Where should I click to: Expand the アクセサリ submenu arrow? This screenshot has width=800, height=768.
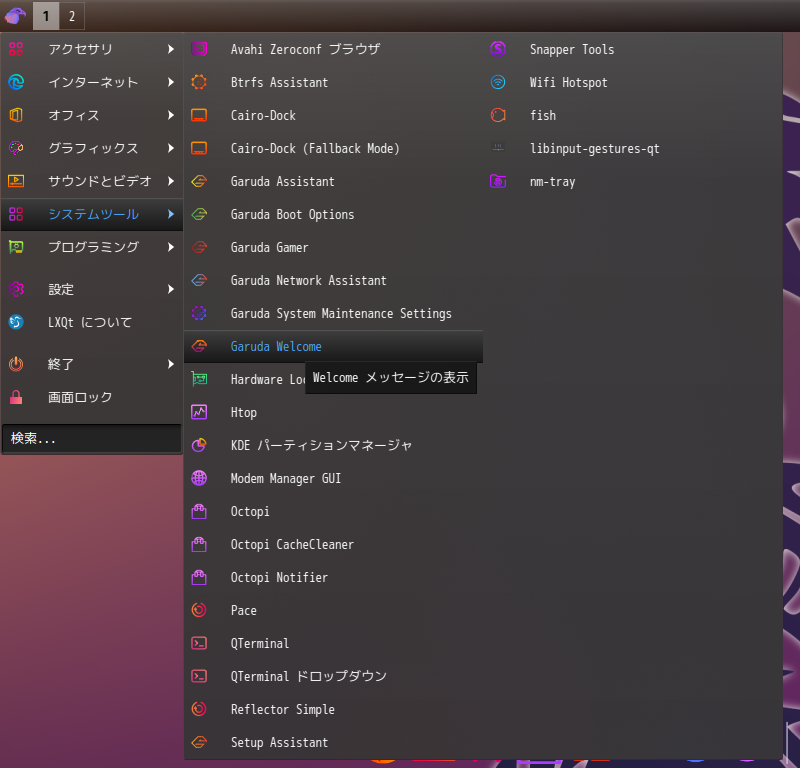[x=171, y=49]
